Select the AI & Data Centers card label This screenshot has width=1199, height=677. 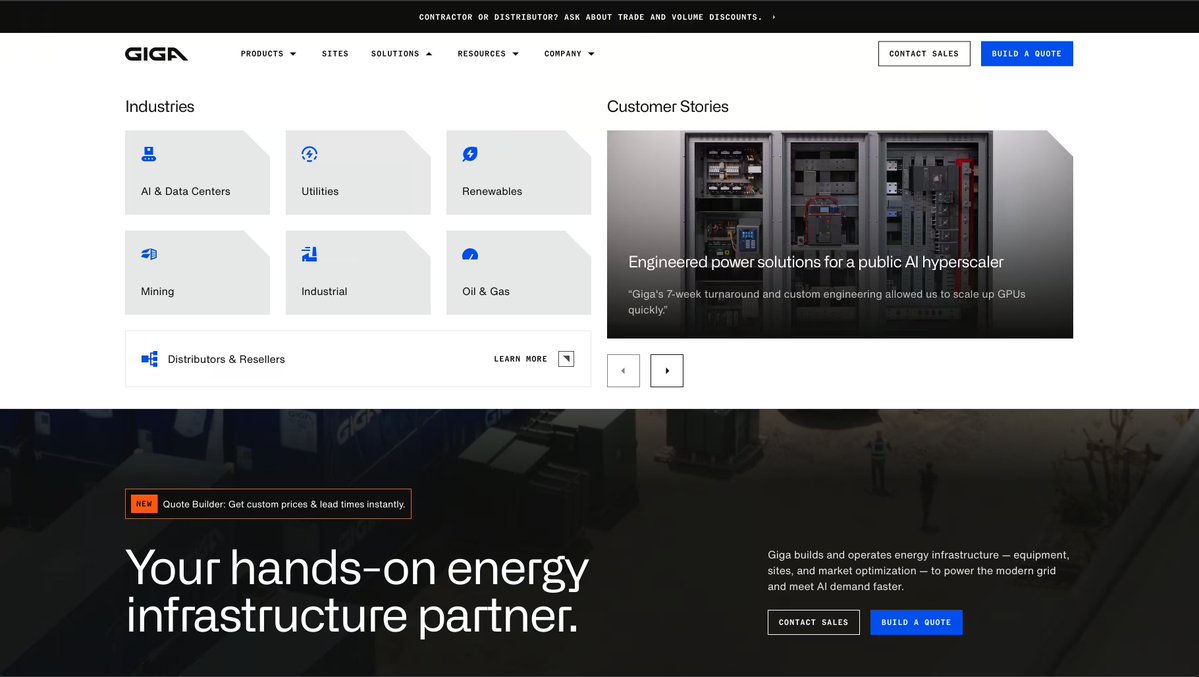coord(185,191)
